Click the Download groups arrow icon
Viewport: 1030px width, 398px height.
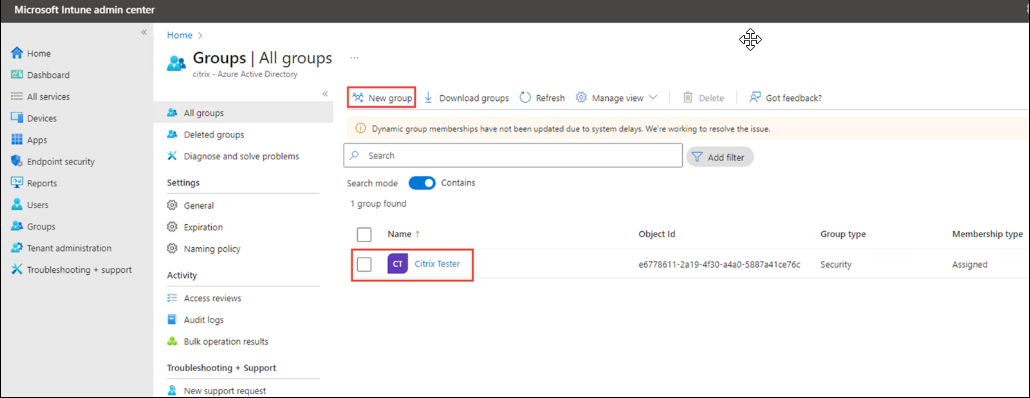pyautogui.click(x=428, y=98)
